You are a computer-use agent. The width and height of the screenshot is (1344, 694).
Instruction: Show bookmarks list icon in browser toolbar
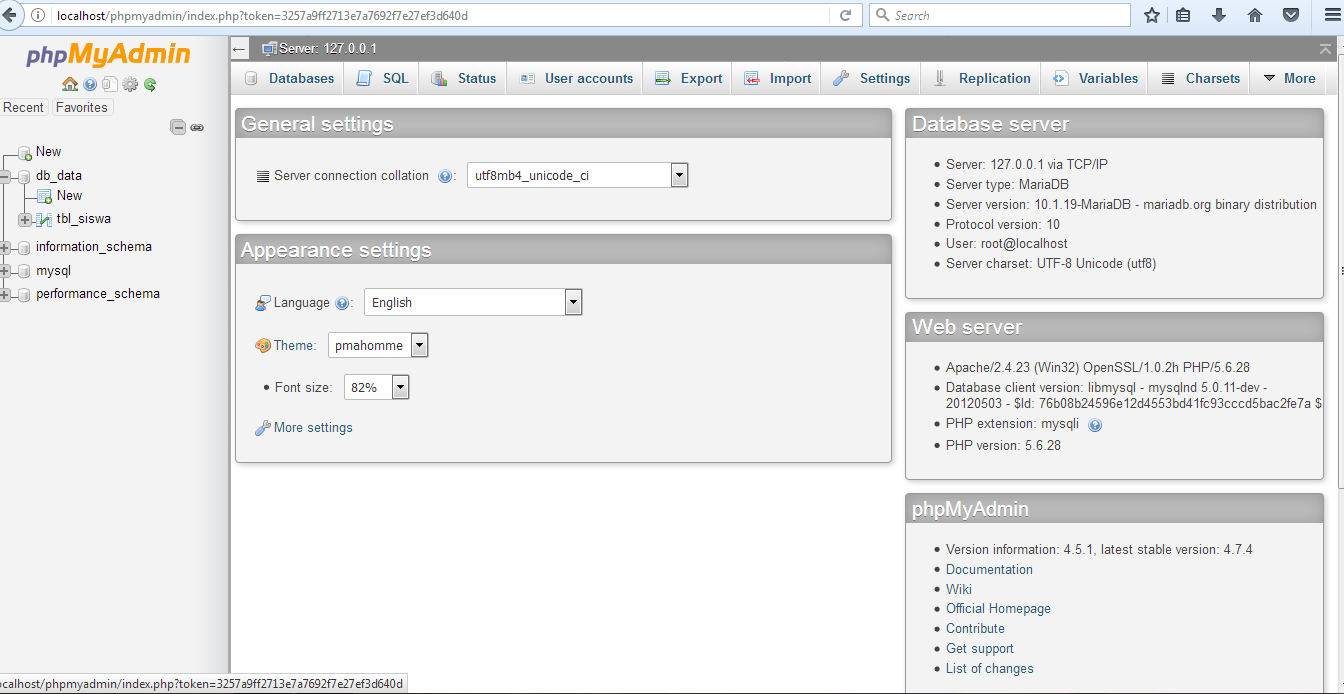point(1184,15)
